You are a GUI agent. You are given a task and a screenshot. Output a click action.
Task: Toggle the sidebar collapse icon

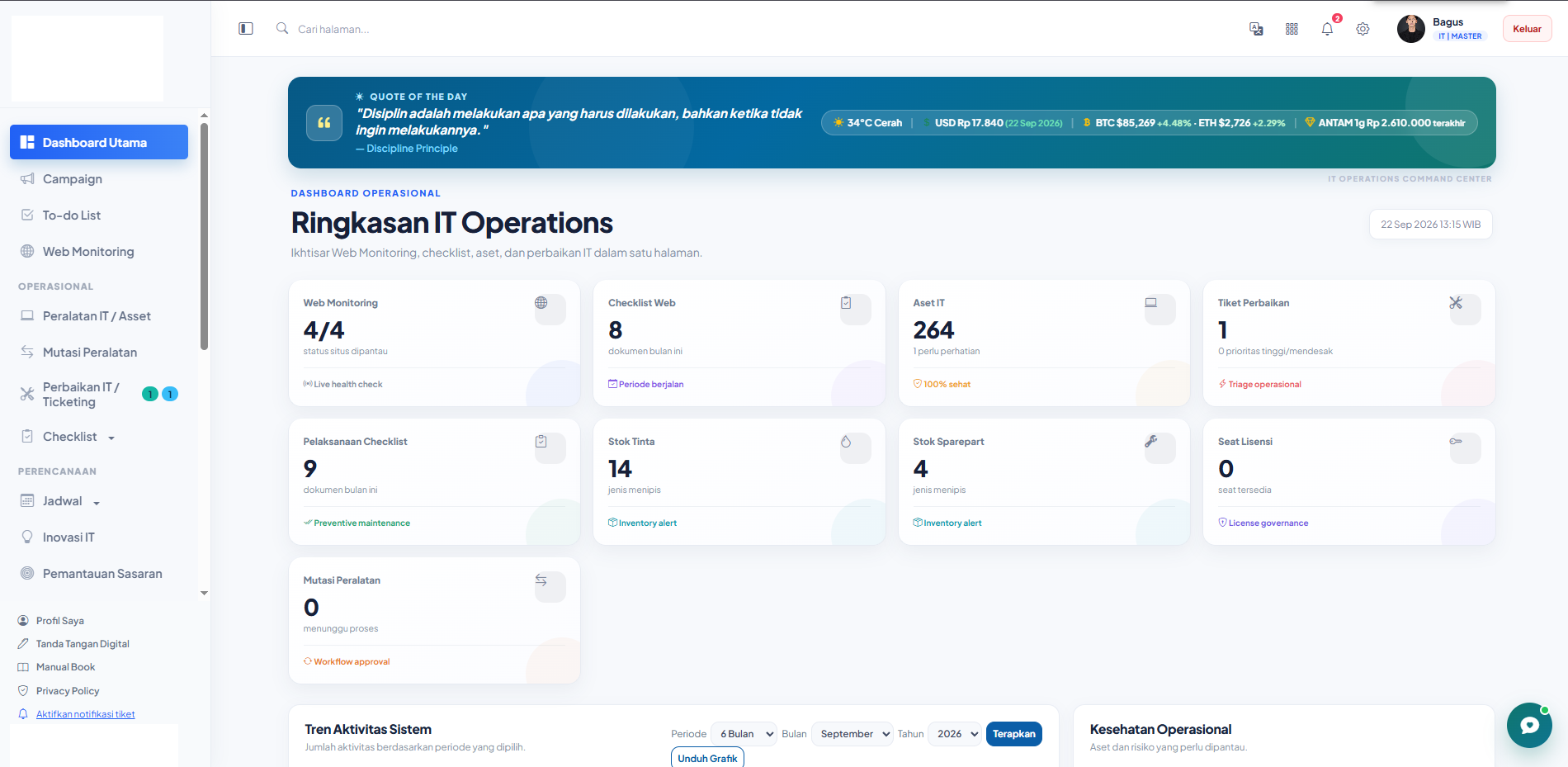246,29
